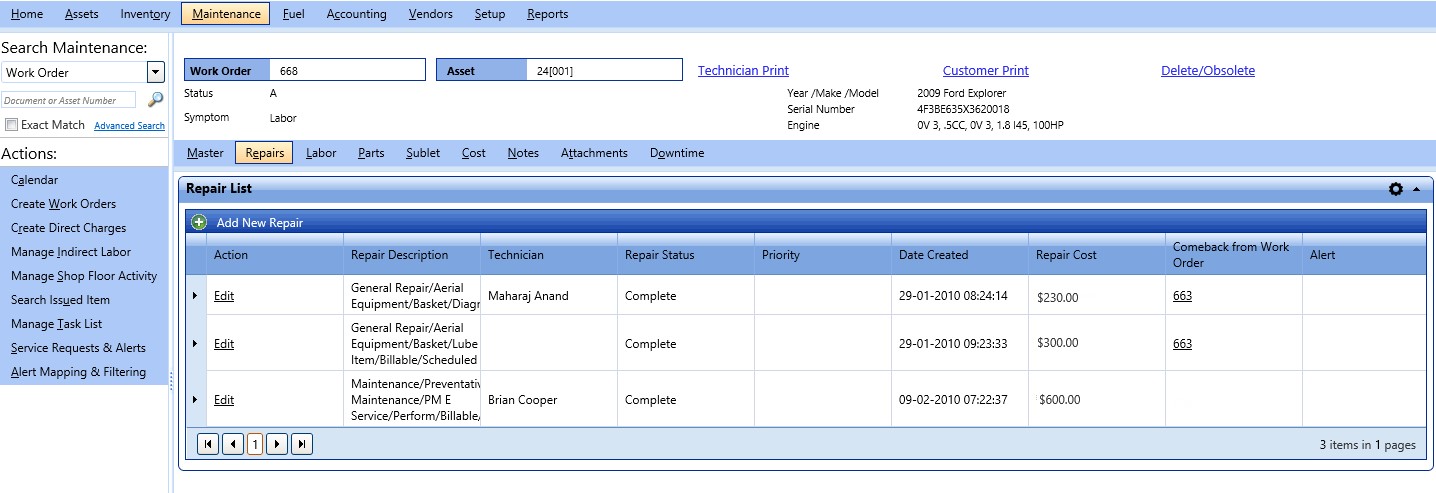The height and width of the screenshot is (493, 1436).
Task: Switch to the Labor tab
Action: tap(321, 153)
